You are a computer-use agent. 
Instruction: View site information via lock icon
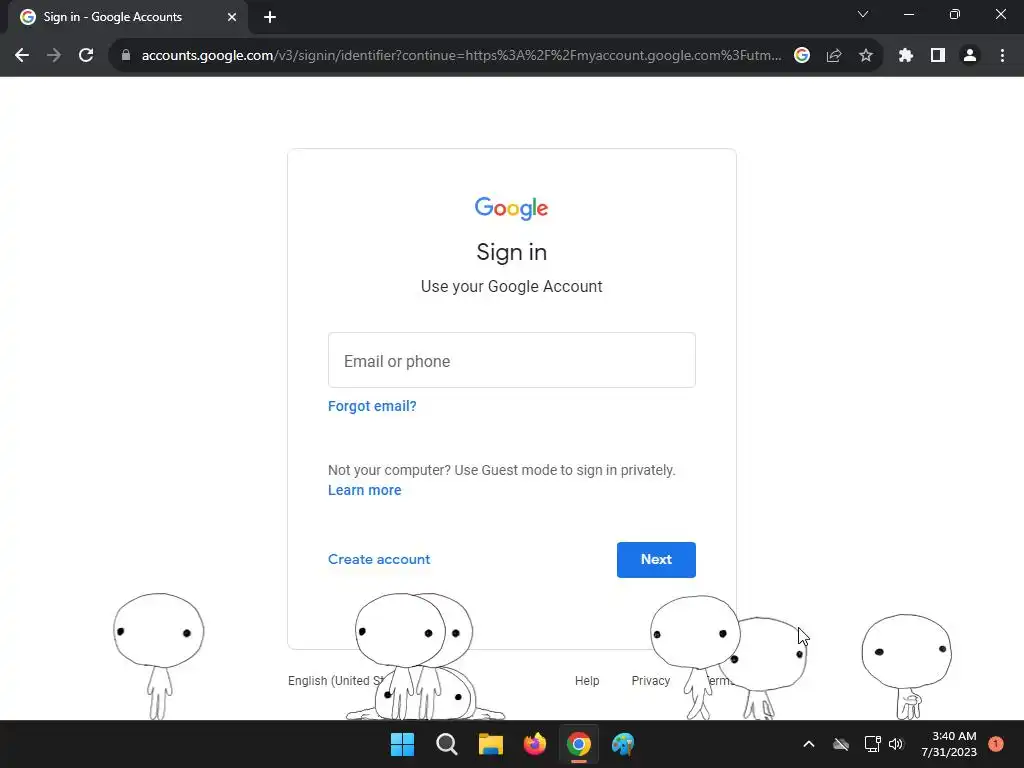coord(126,56)
